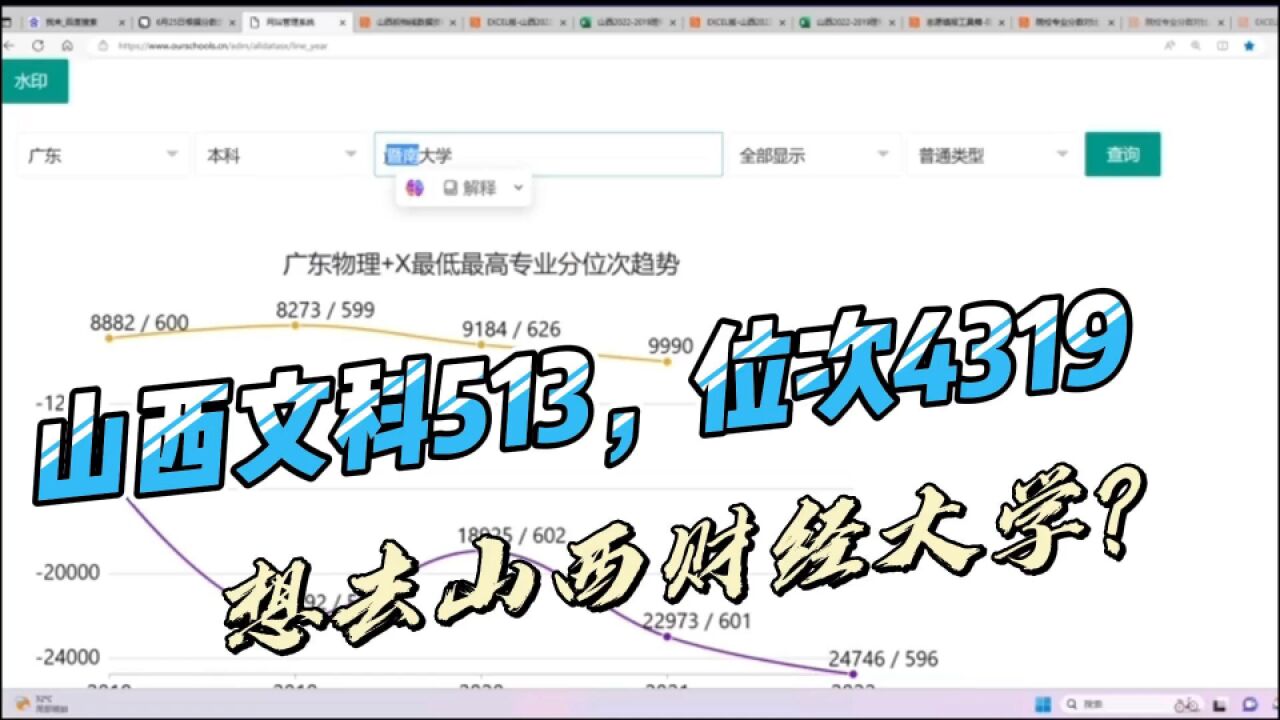The height and width of the screenshot is (720, 1280).
Task: Click chart data point 8273 / 599
Action: pos(294,325)
